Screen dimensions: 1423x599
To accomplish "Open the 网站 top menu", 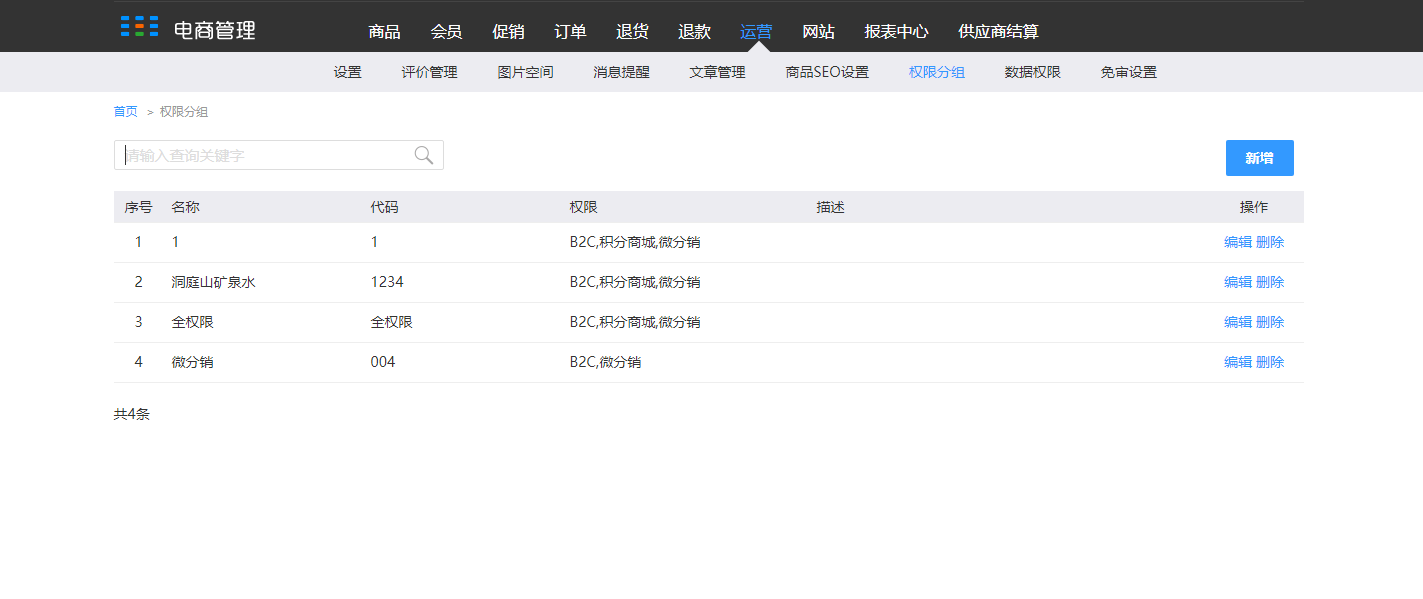I will point(819,31).
